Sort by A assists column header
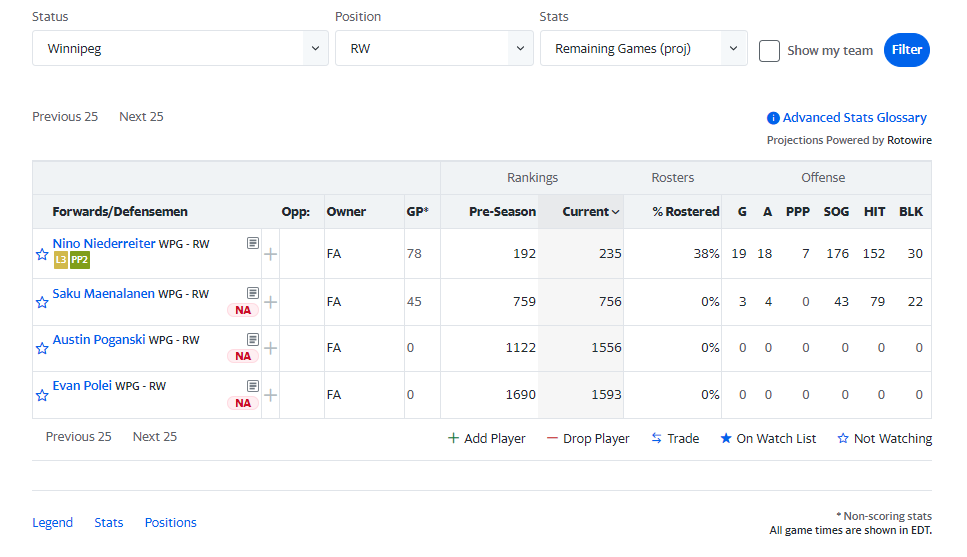The image size is (967, 557). (767, 212)
